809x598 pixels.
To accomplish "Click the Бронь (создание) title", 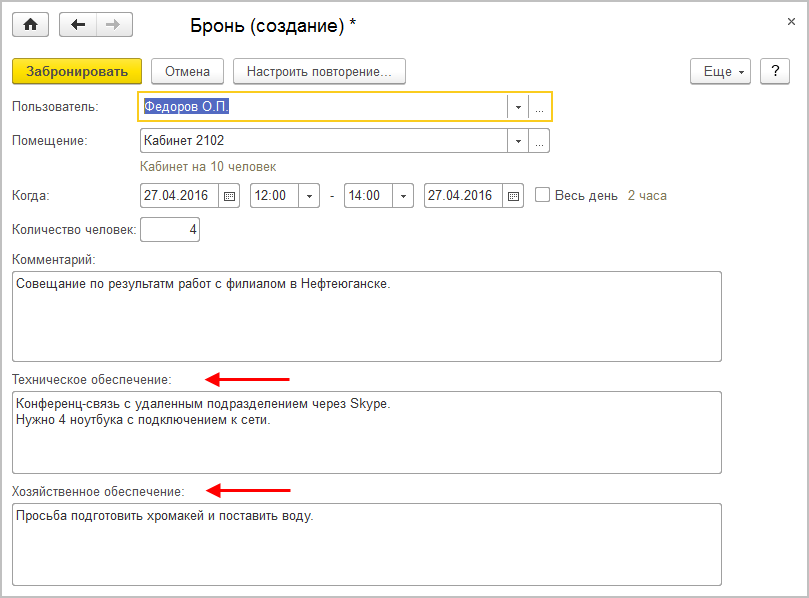I will point(273,25).
